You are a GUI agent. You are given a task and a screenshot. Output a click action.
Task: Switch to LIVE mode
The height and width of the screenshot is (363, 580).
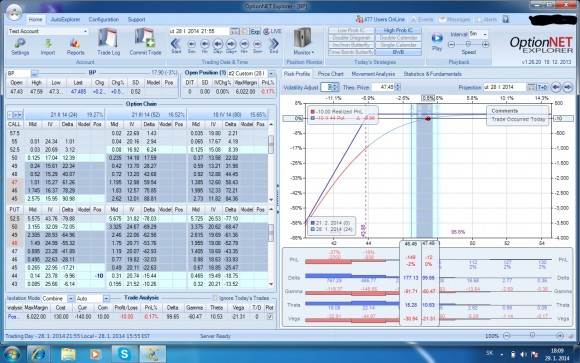click(272, 31)
